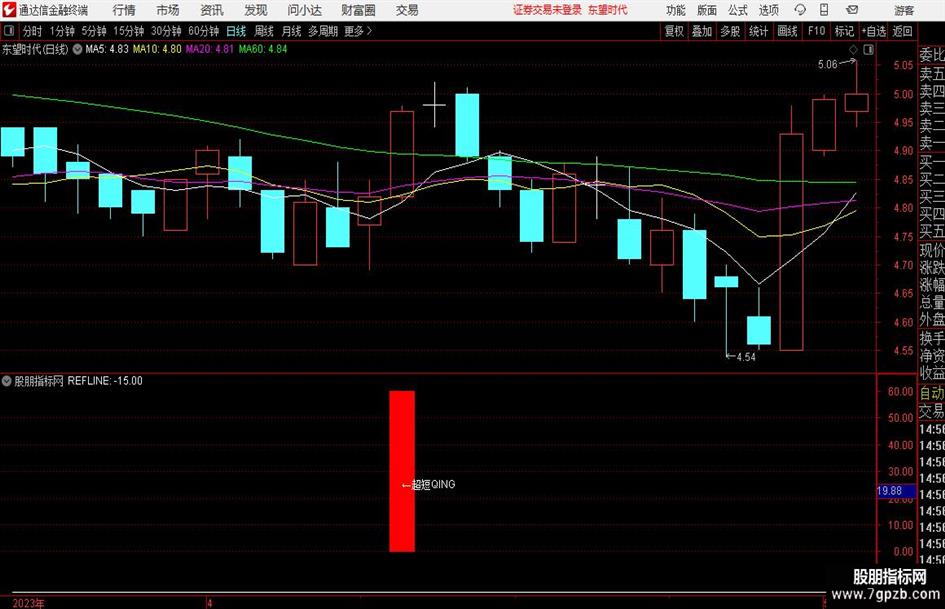
Task: Click the 多股 multi-stock button
Action: tap(730, 31)
